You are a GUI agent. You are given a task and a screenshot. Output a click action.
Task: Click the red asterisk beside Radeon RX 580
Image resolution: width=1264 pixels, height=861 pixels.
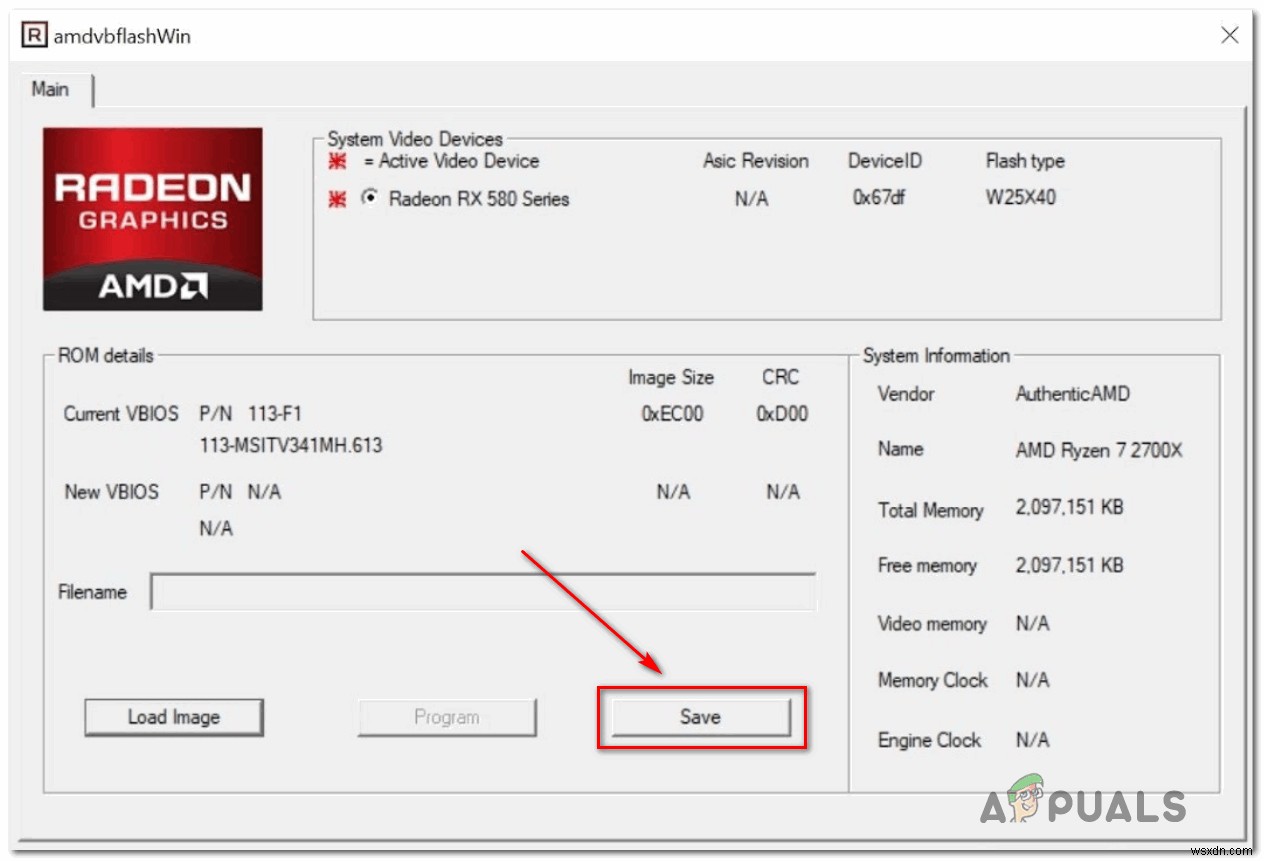pyautogui.click(x=339, y=199)
